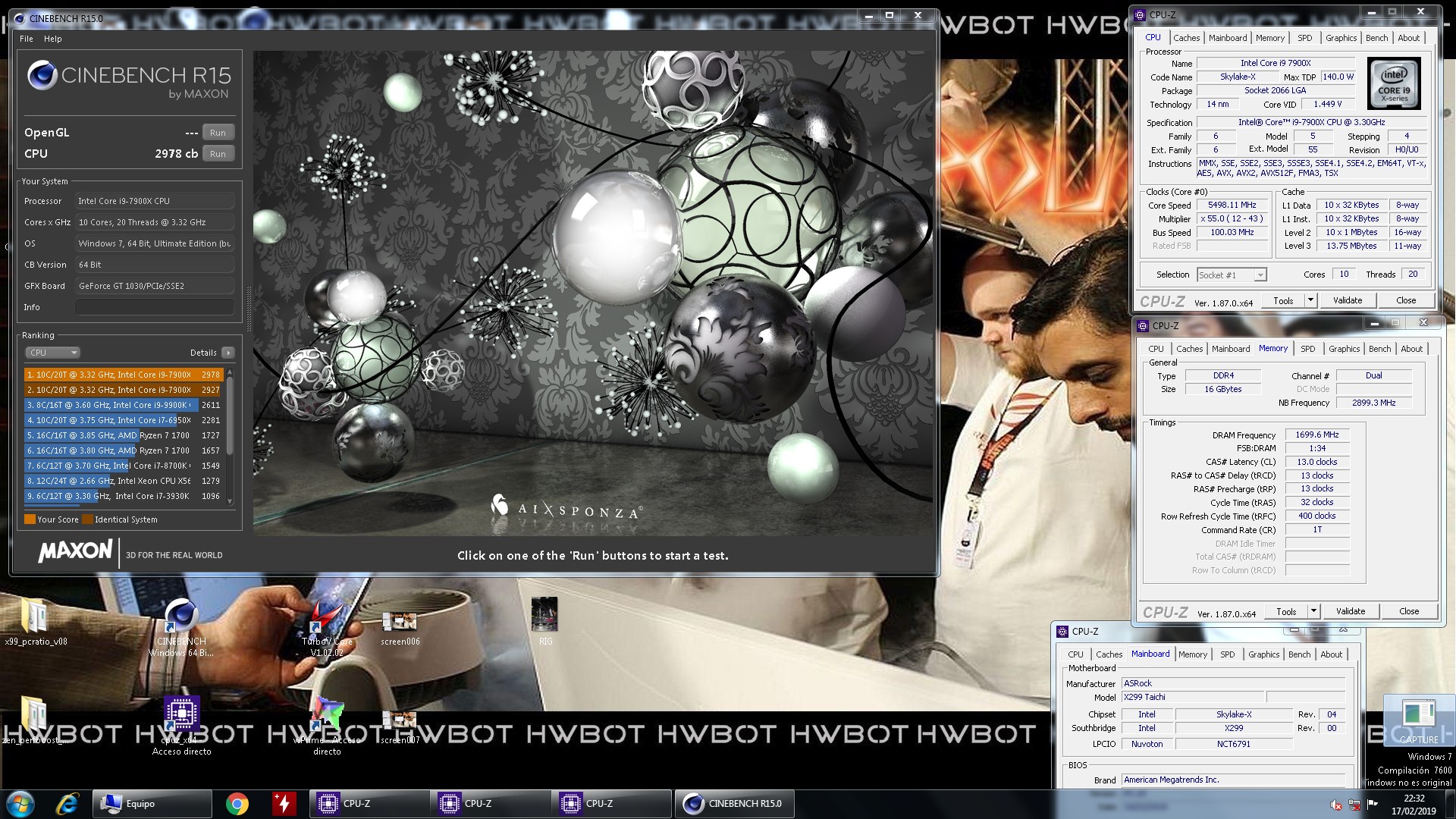Click the Tools button in CPU-Z CPU window
1456x819 pixels.
point(1283,300)
